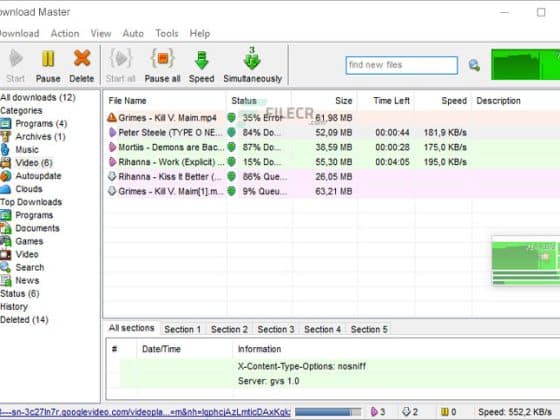The height and width of the screenshot is (420, 560).
Task: Click the googlevideo URL link in status bar
Action: point(145,412)
